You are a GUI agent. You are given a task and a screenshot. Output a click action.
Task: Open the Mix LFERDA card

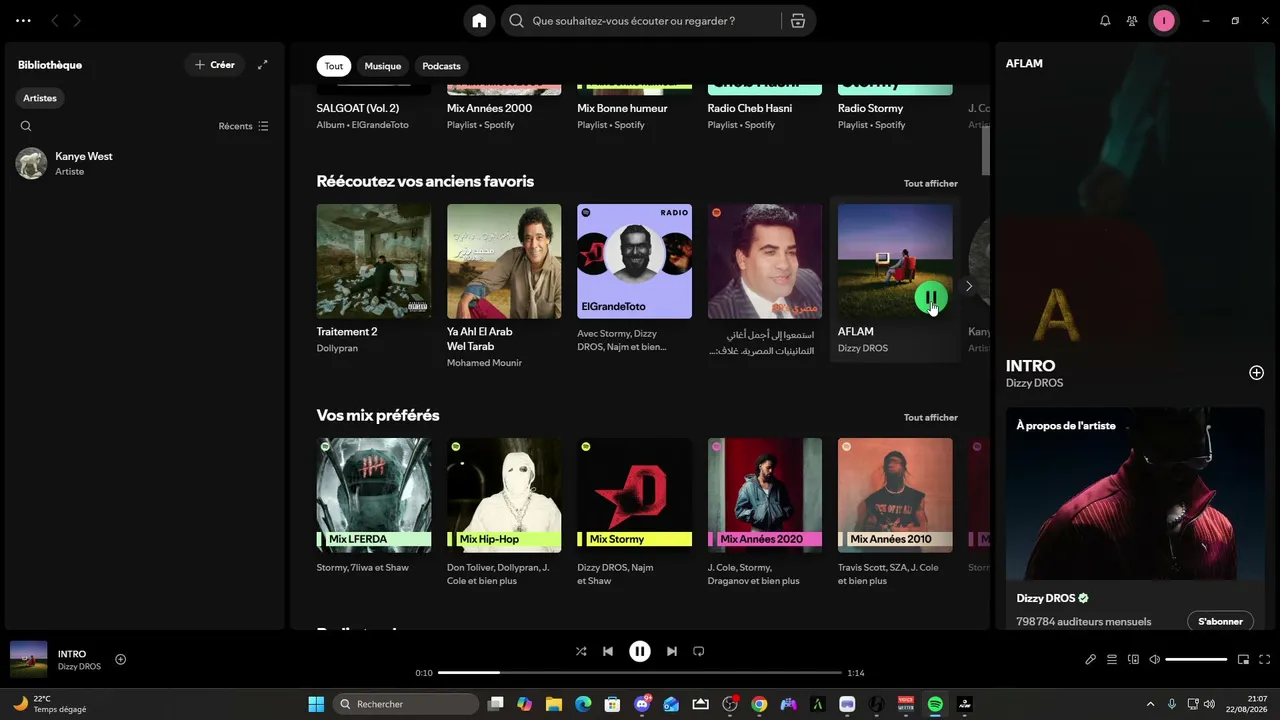pos(374,512)
